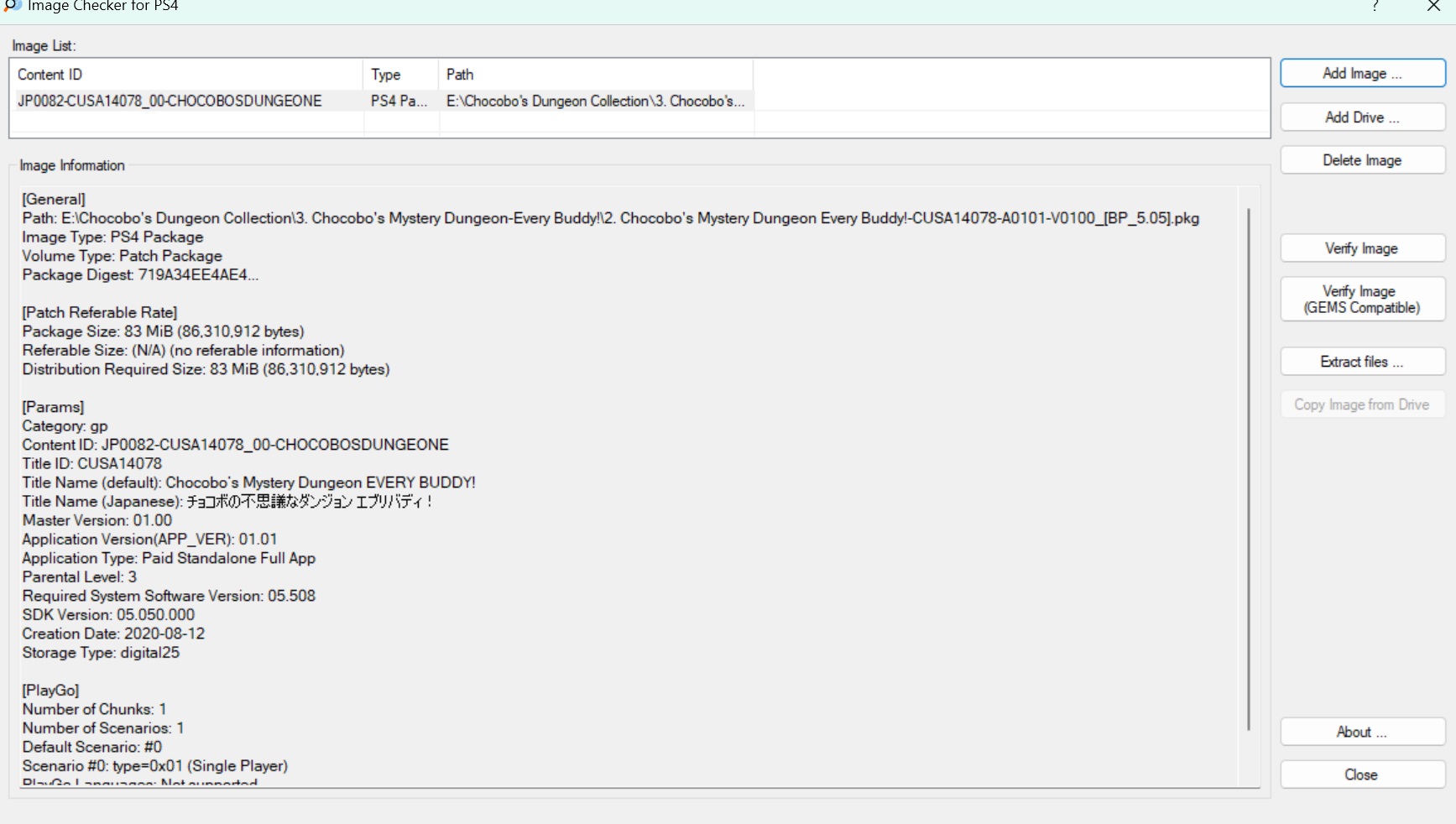
Task: Click the question mark help icon
Action: [x=1375, y=7]
